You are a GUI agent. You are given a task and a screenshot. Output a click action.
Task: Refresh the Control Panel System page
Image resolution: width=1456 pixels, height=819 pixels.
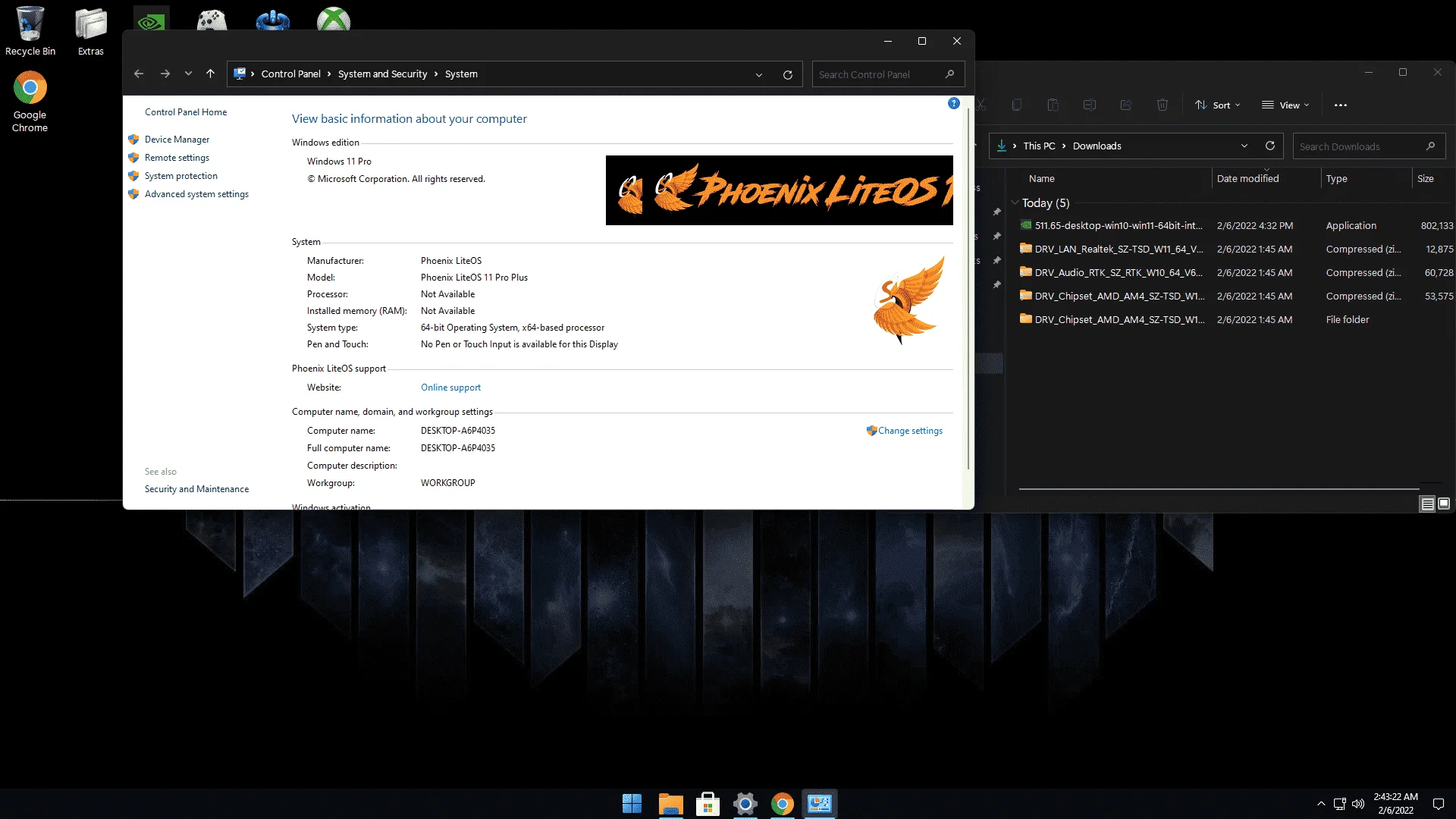tap(788, 74)
